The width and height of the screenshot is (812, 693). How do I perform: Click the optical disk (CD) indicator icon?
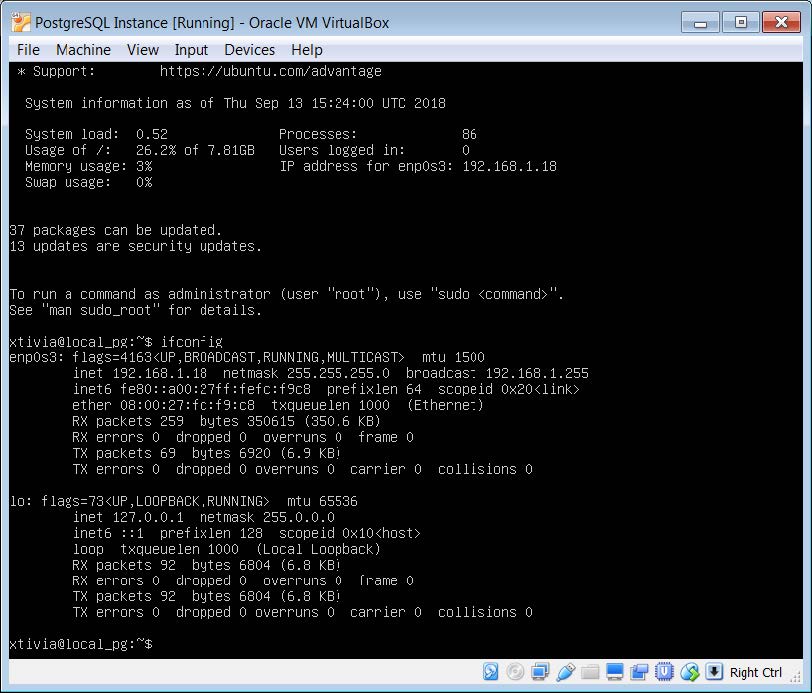pos(515,672)
